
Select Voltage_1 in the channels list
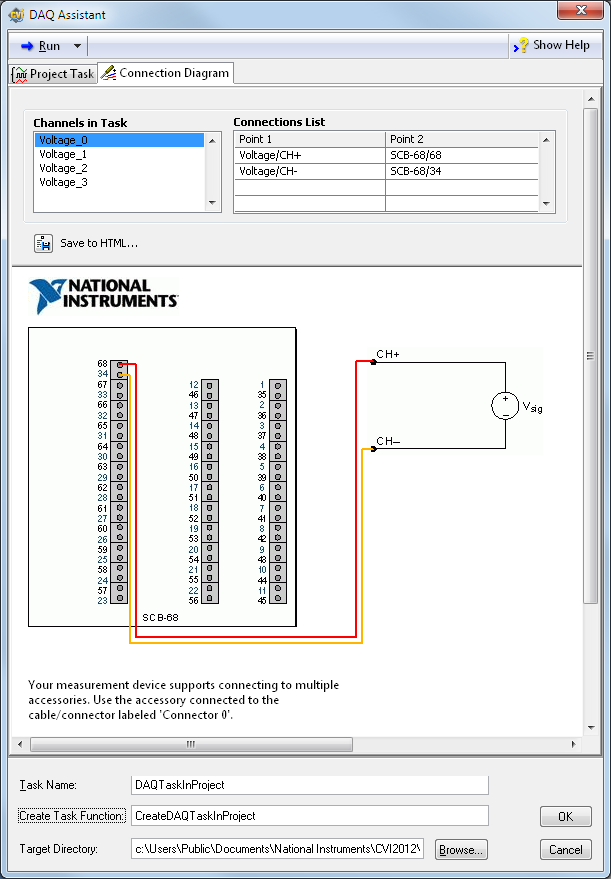63,155
